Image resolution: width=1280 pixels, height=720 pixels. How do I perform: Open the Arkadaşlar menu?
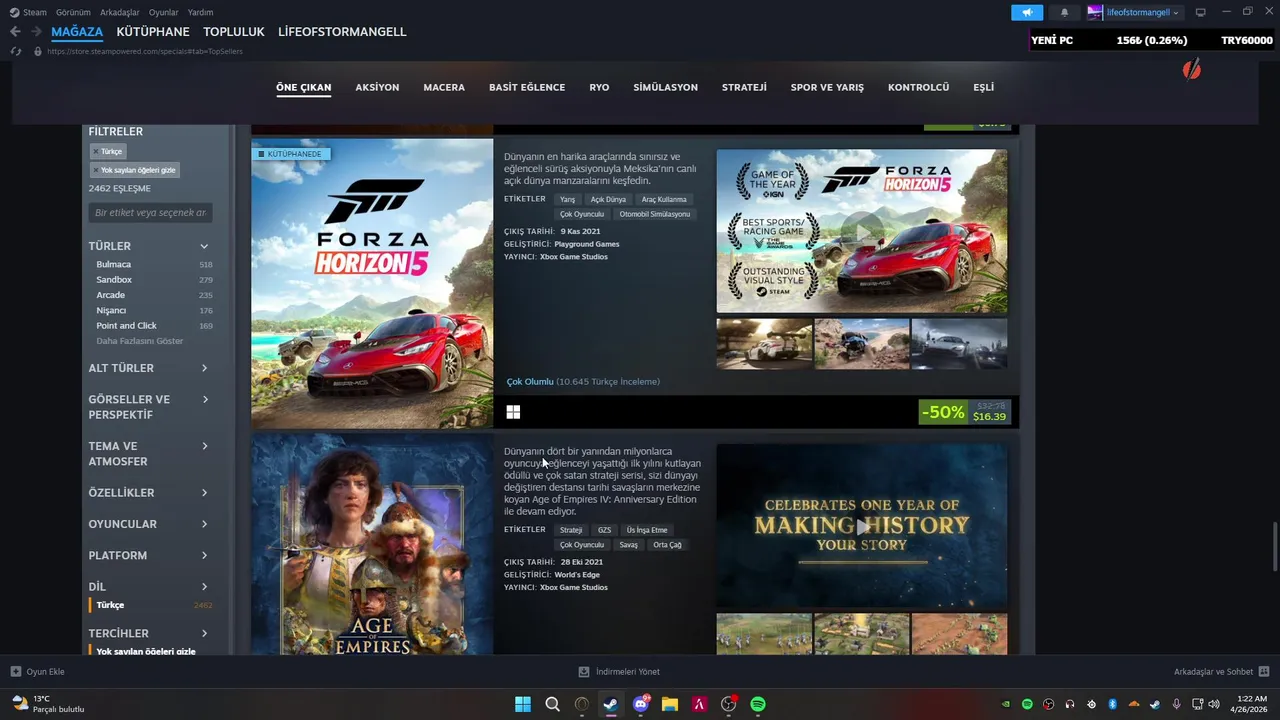120,12
